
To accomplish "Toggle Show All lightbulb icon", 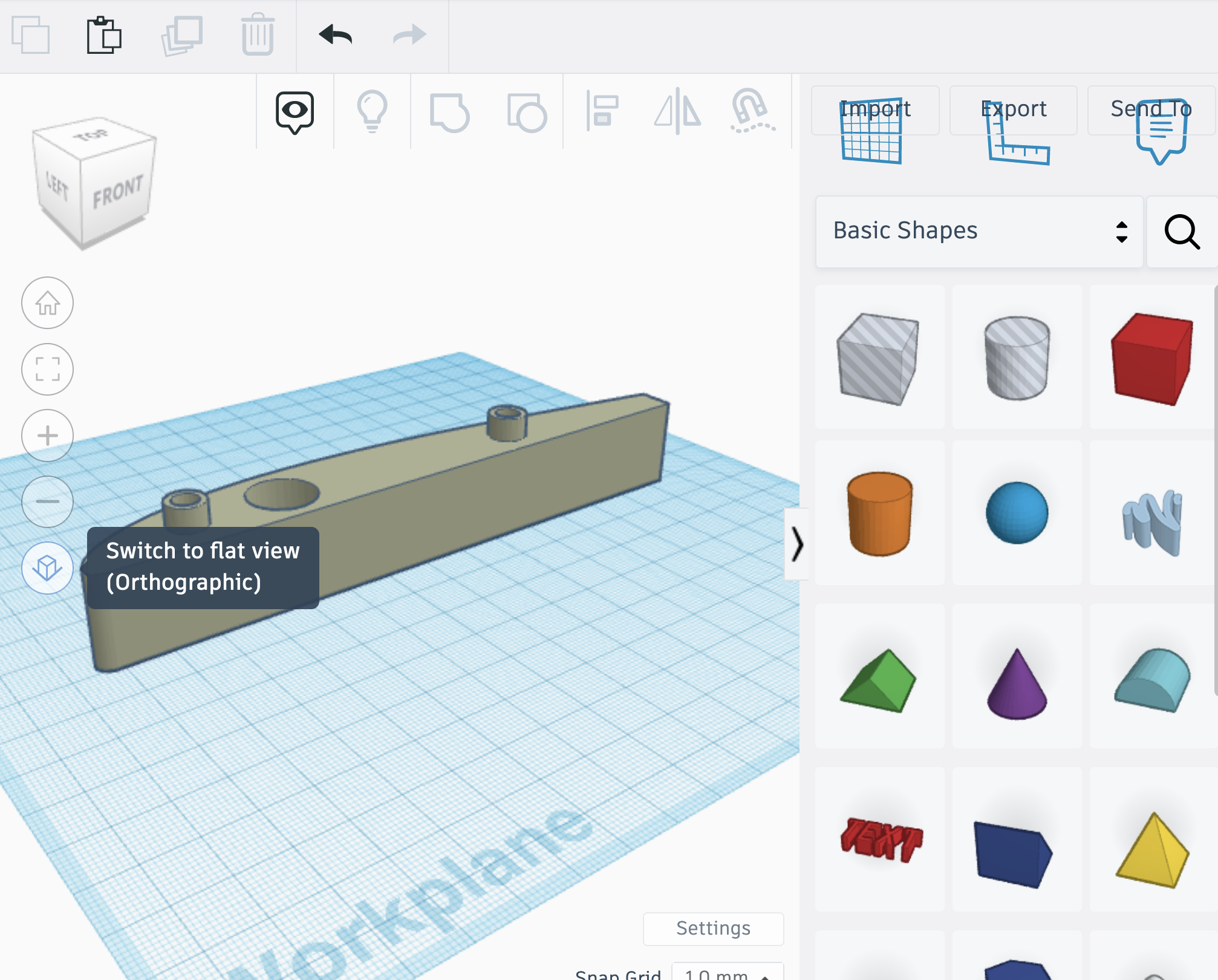I will 372,112.
